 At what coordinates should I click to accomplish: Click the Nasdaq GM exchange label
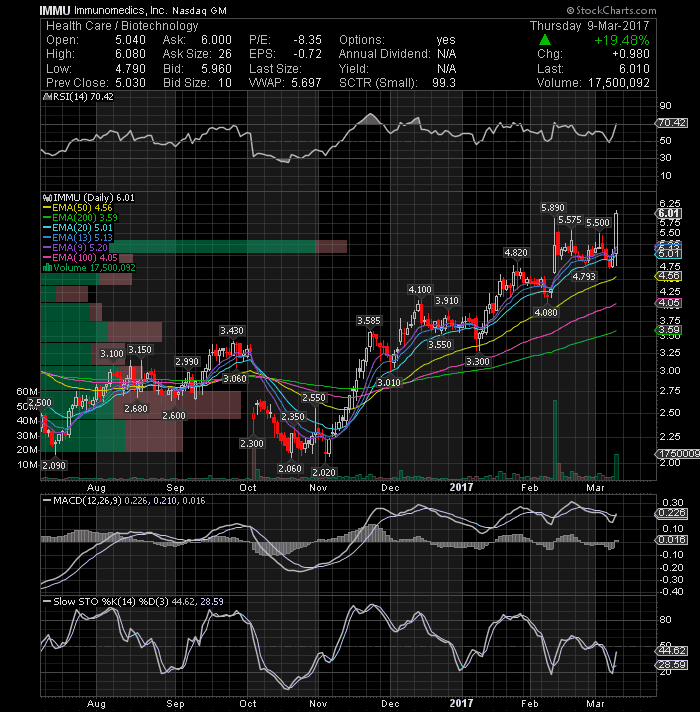(x=200, y=10)
